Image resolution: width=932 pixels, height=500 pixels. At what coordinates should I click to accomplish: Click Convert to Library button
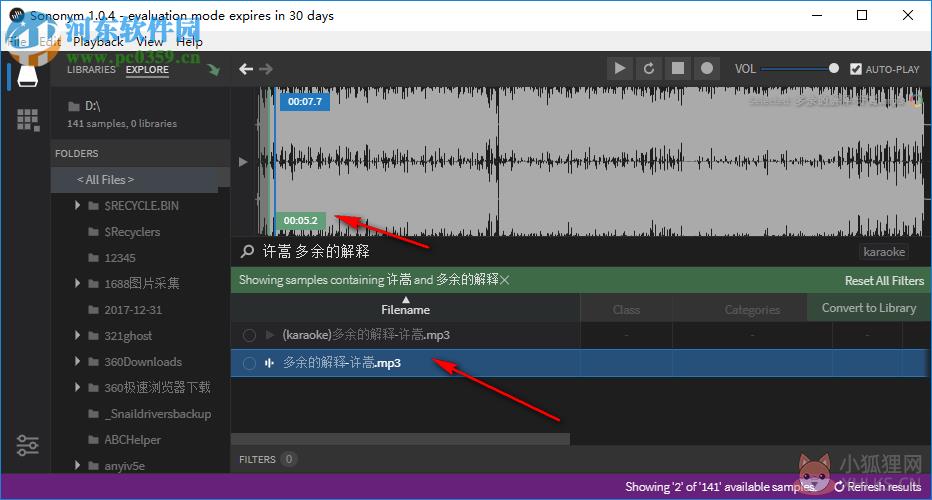point(868,308)
